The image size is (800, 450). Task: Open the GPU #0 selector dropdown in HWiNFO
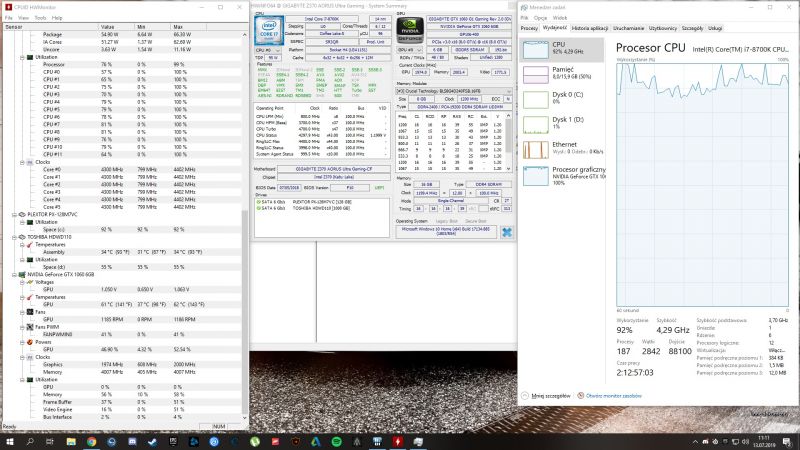click(410, 50)
